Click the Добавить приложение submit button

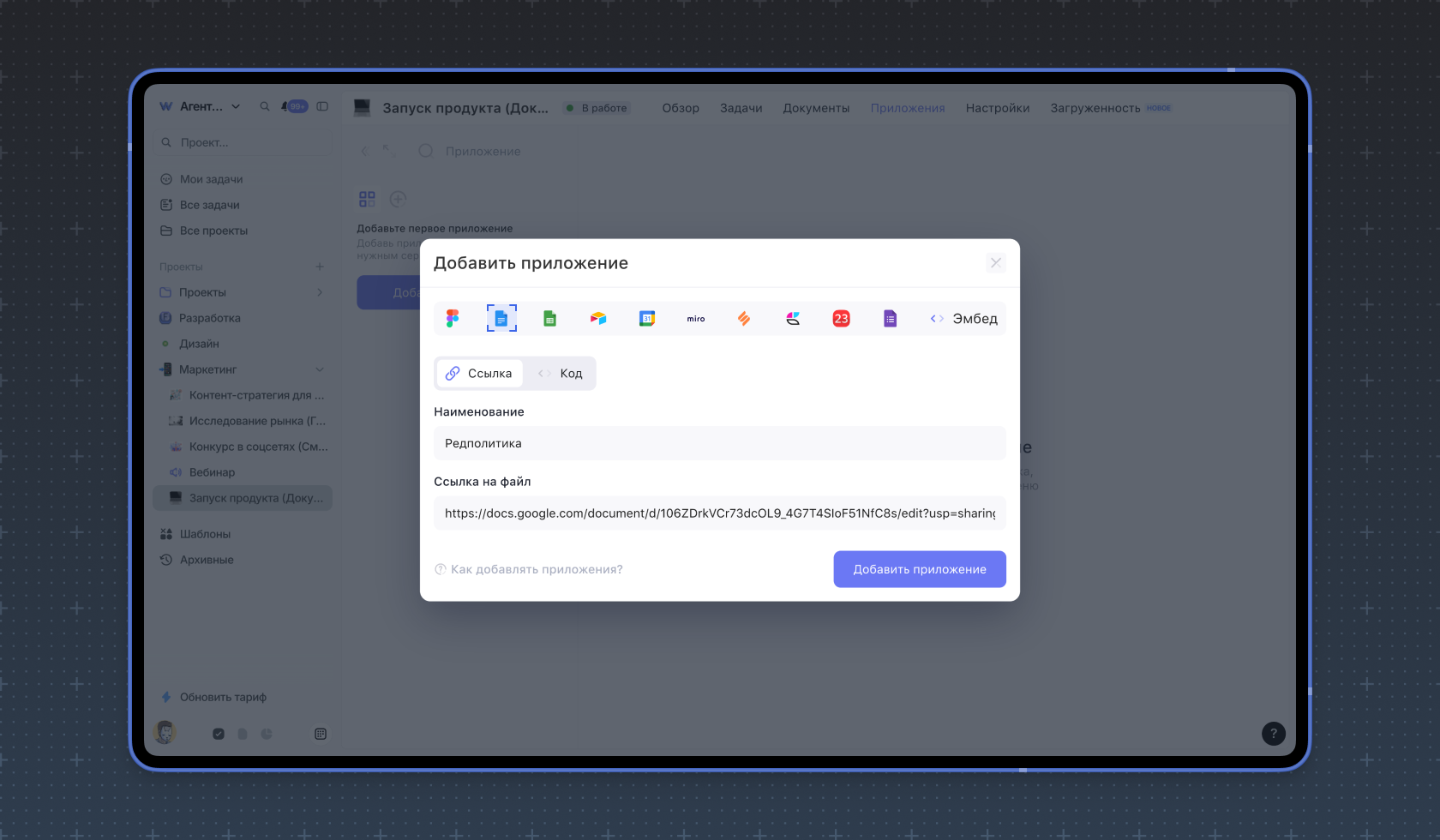pos(920,569)
